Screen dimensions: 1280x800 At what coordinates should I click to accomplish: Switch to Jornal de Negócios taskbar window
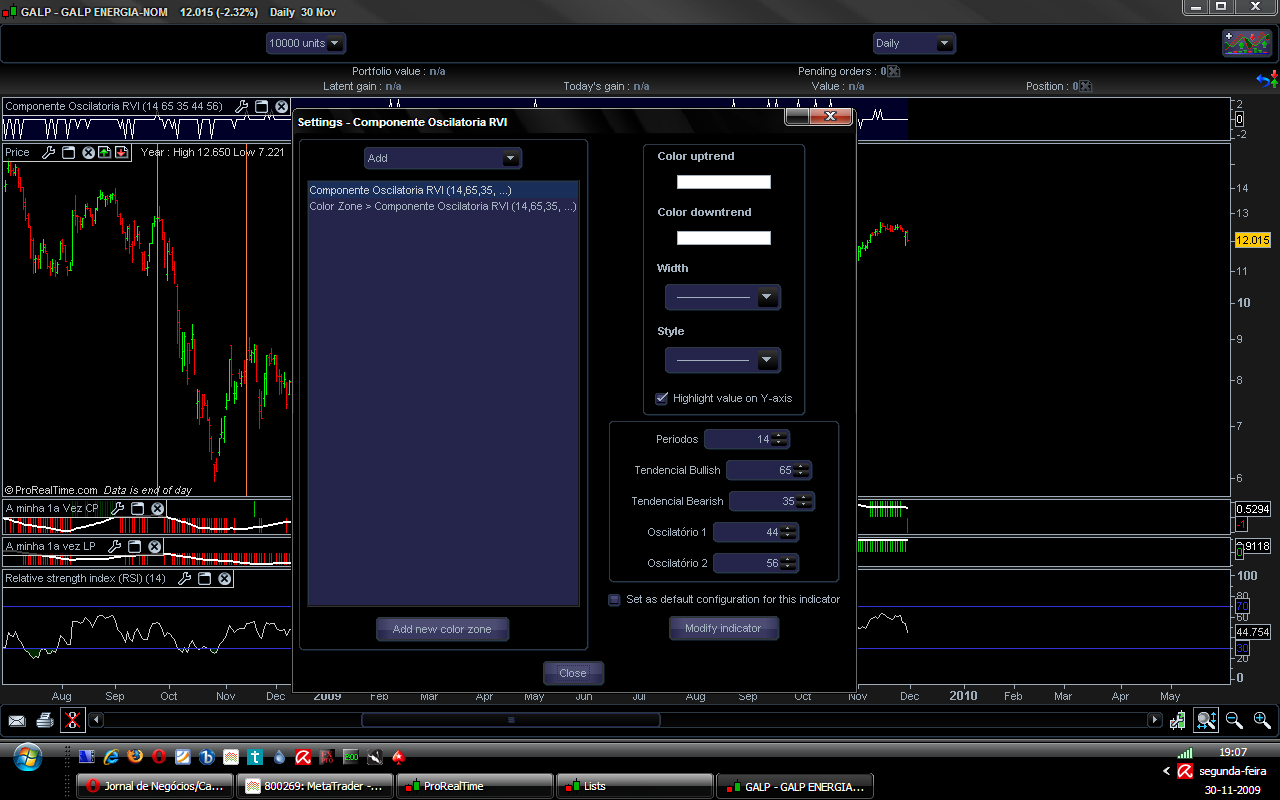pos(156,786)
